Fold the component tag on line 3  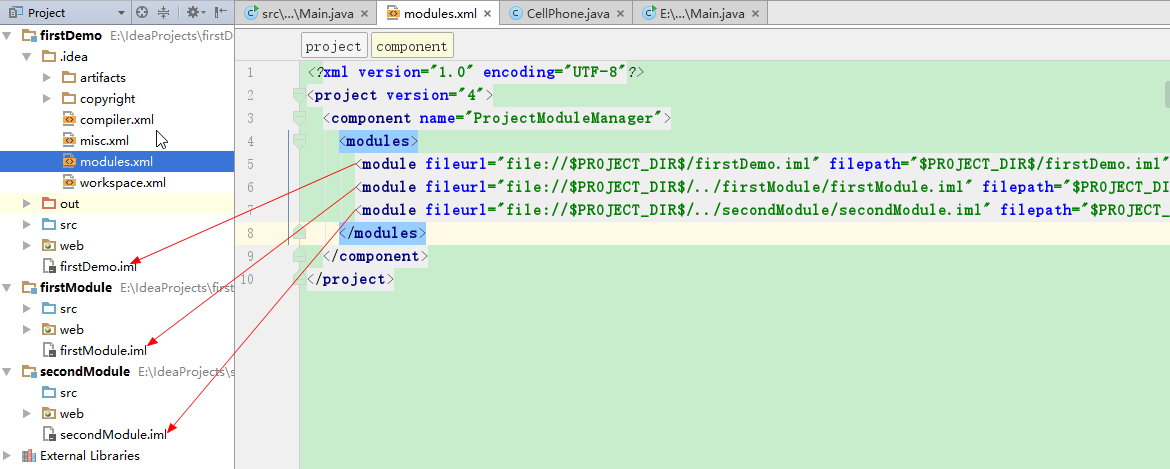299,117
